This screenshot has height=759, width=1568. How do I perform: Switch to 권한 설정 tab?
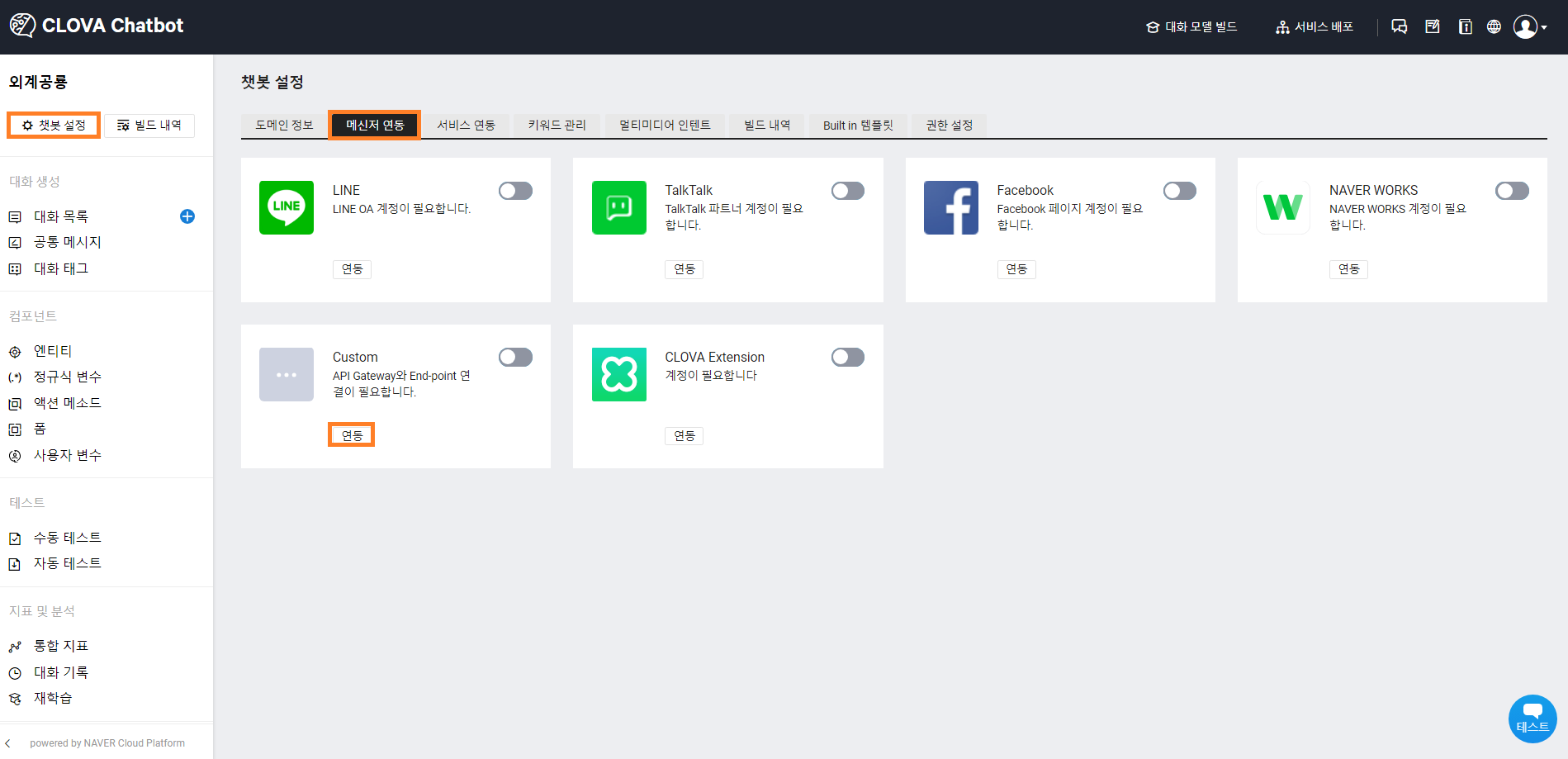tap(950, 126)
